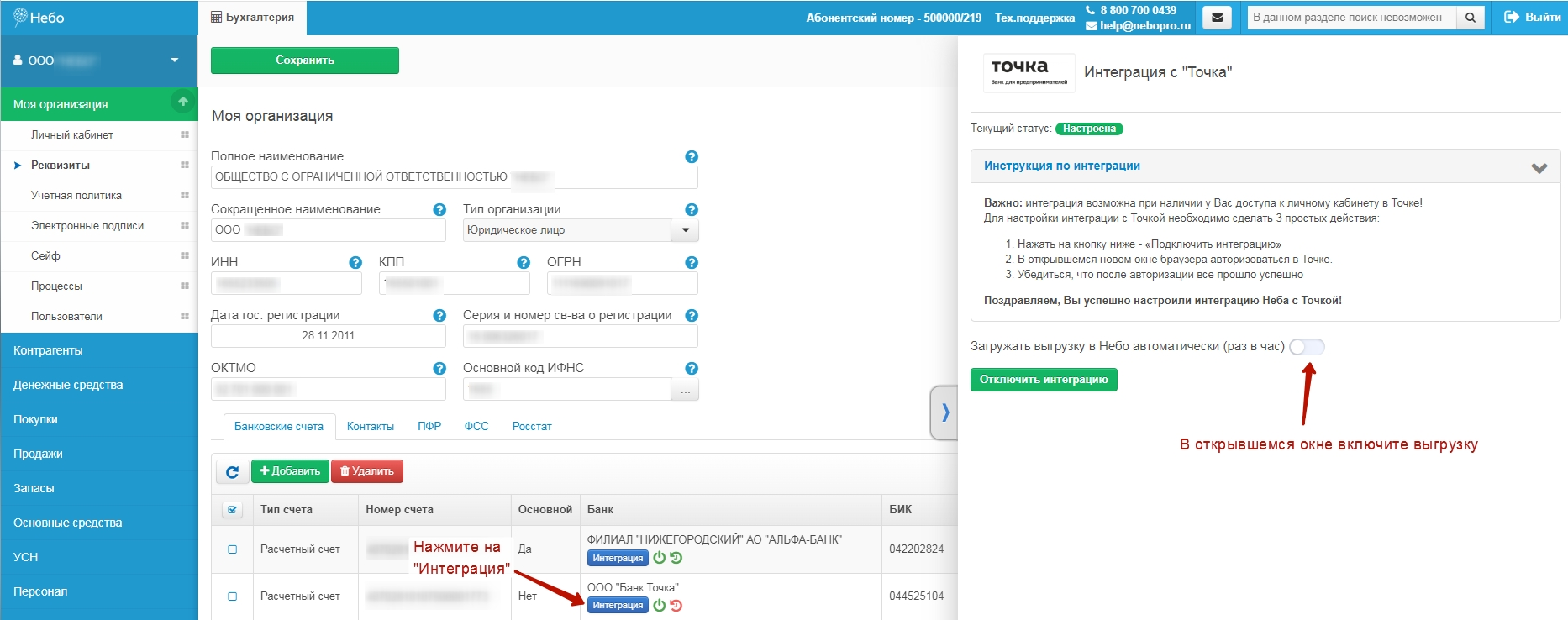Click the envelope messages icon in the header
This screenshot has width=1568, height=620.
(x=1217, y=18)
